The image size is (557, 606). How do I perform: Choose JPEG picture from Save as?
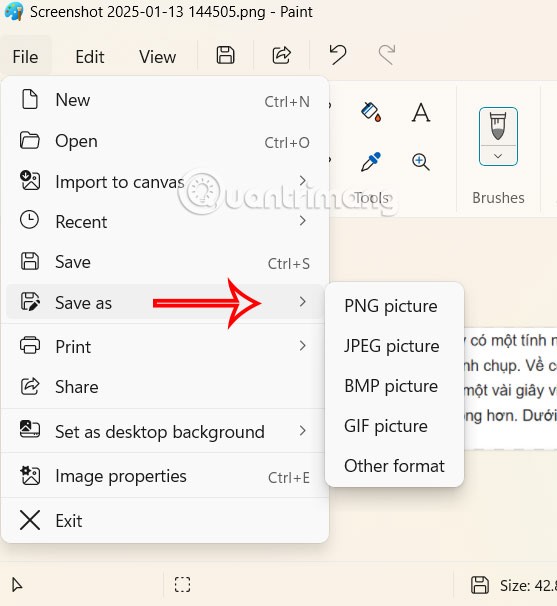point(394,346)
